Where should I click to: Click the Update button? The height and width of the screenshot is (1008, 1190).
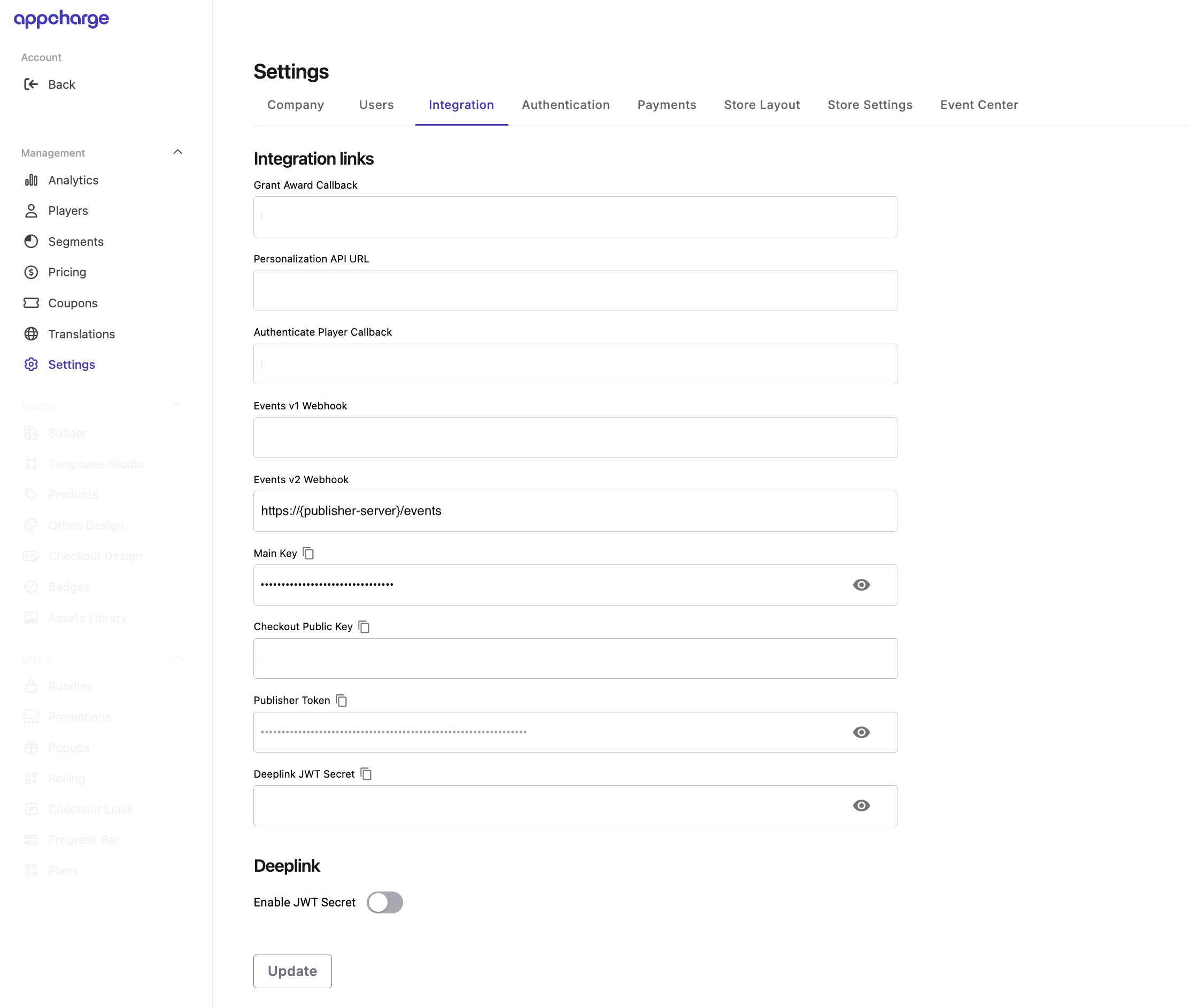[292, 972]
